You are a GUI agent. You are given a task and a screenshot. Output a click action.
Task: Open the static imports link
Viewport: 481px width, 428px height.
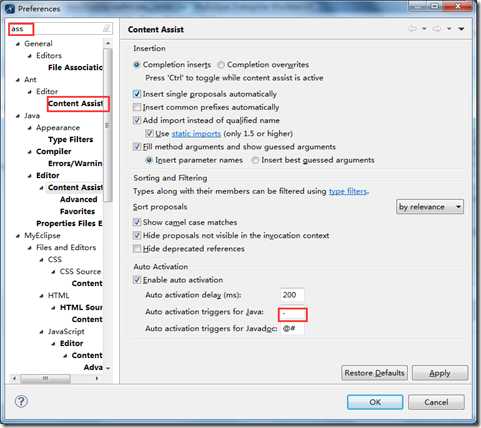click(196, 134)
